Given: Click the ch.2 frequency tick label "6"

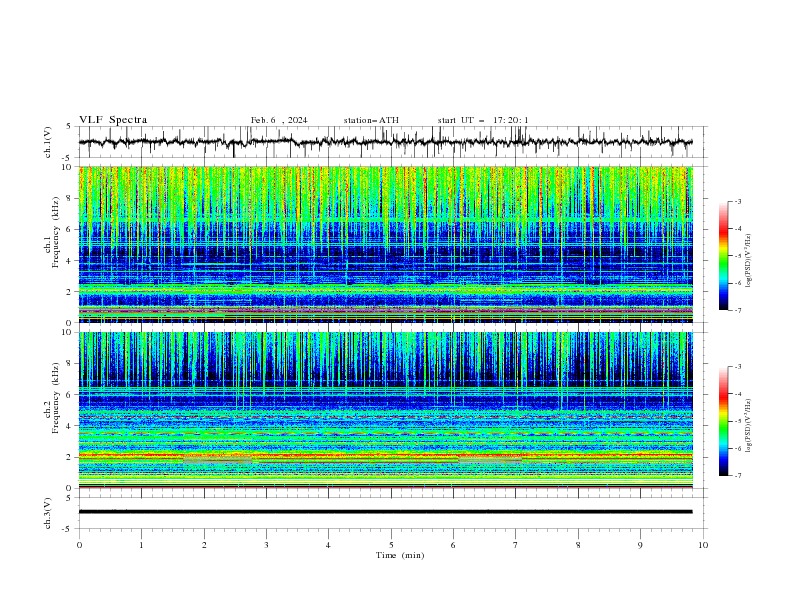Looking at the screenshot, I should [x=70, y=395].
